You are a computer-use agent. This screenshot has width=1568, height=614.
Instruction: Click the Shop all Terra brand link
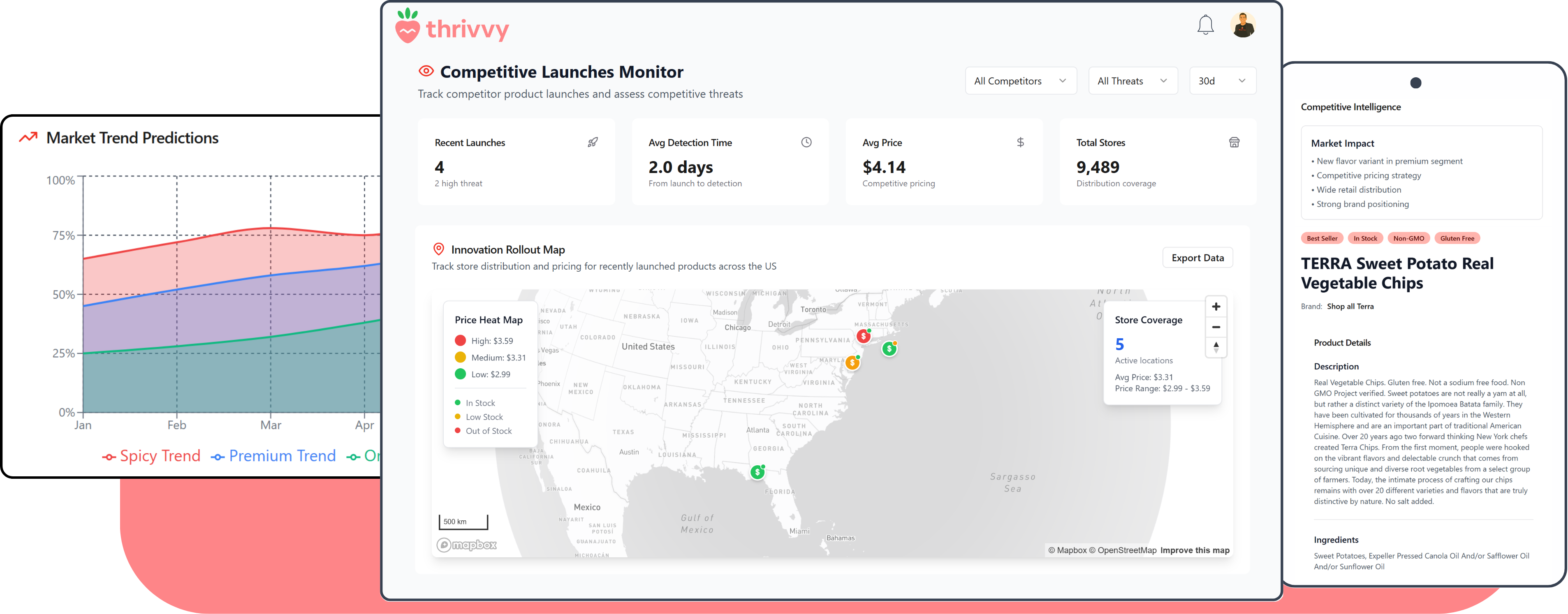[x=1350, y=306]
